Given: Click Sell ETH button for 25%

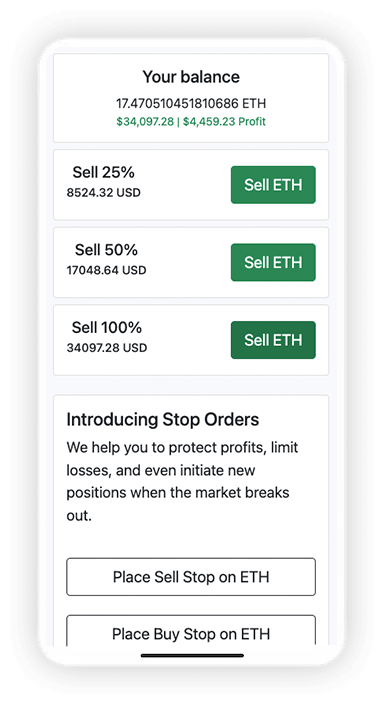Looking at the screenshot, I should pos(273,185).
